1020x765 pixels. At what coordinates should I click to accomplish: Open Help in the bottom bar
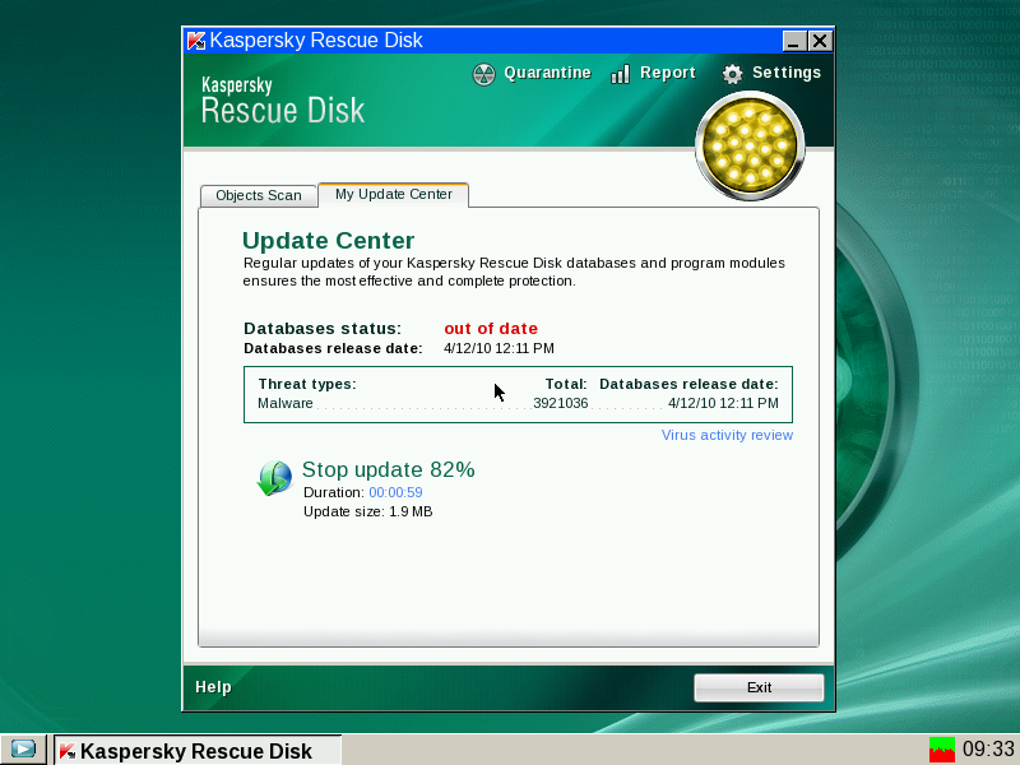(x=213, y=687)
